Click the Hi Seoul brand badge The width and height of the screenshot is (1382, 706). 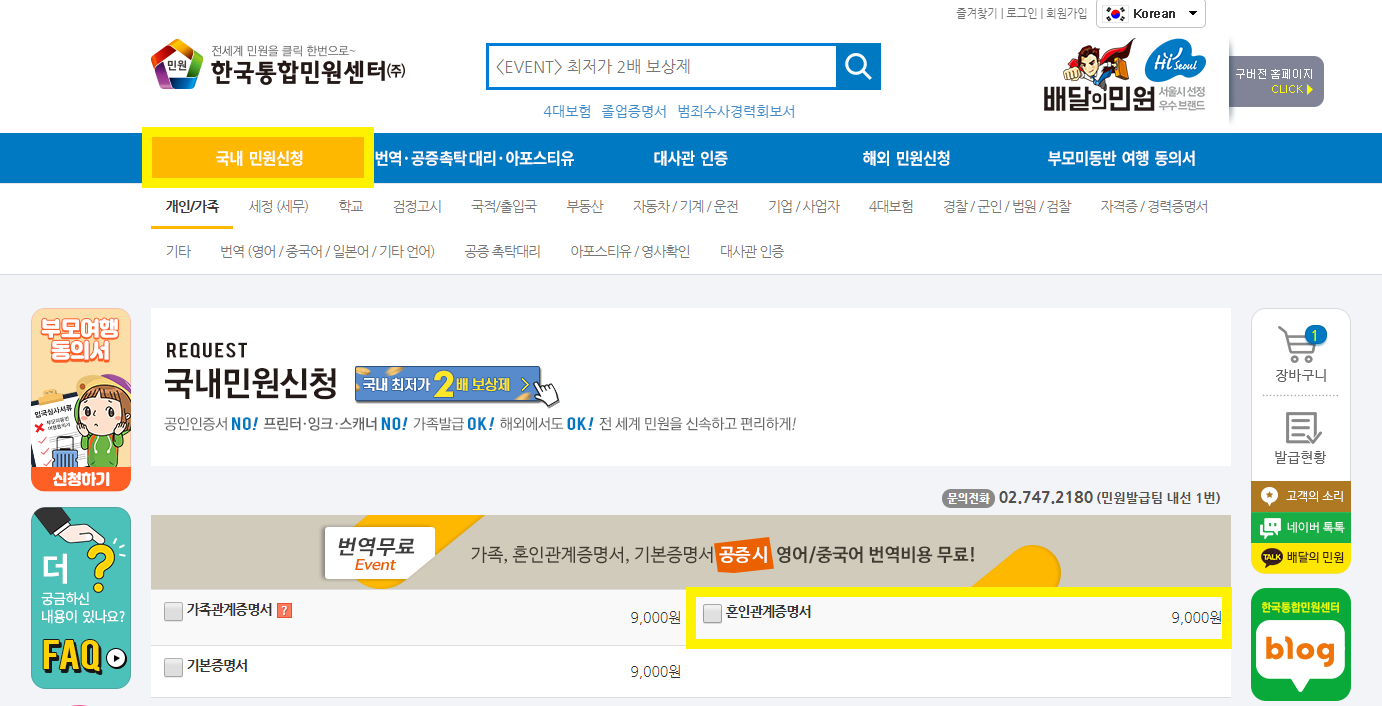[1175, 60]
